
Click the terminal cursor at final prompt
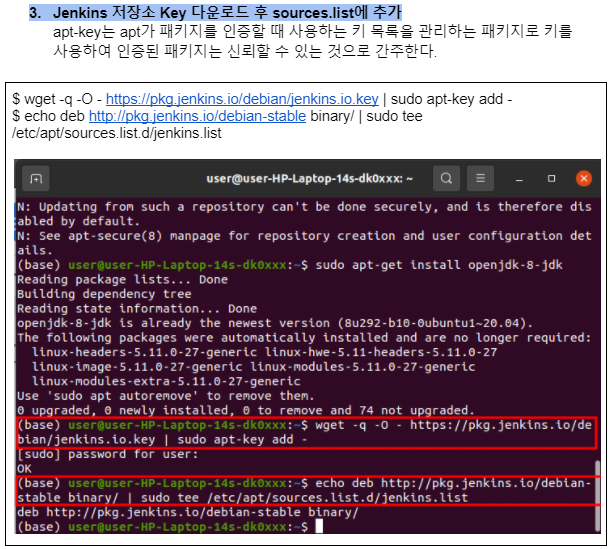(x=319, y=526)
